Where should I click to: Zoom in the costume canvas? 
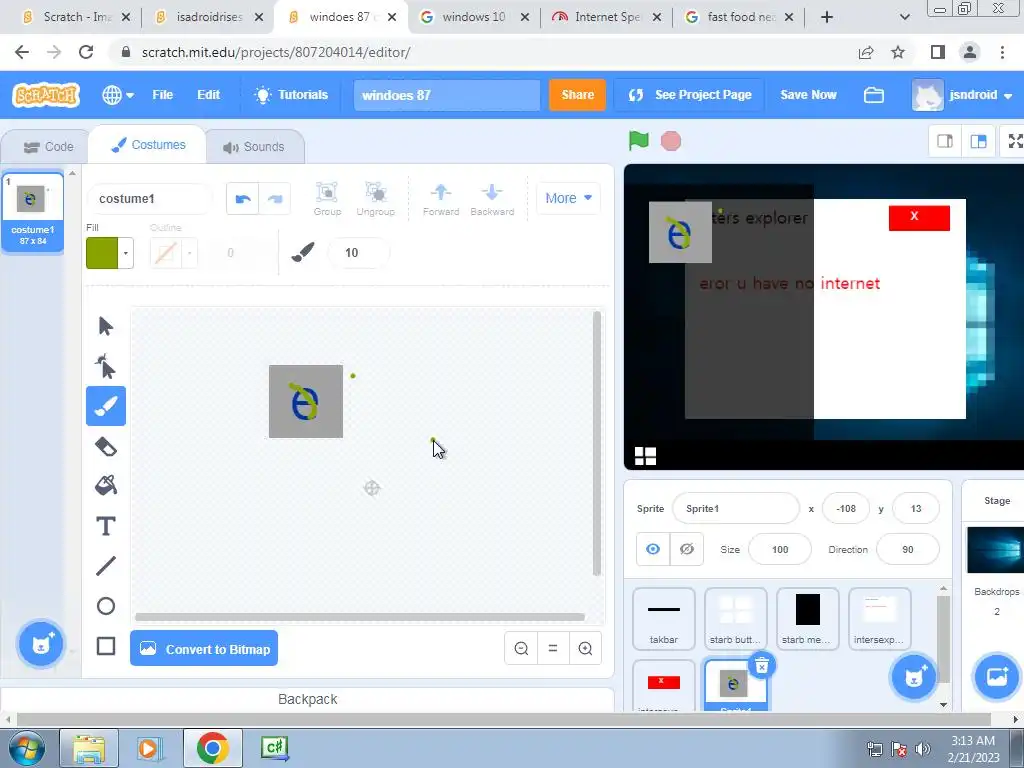pos(585,648)
